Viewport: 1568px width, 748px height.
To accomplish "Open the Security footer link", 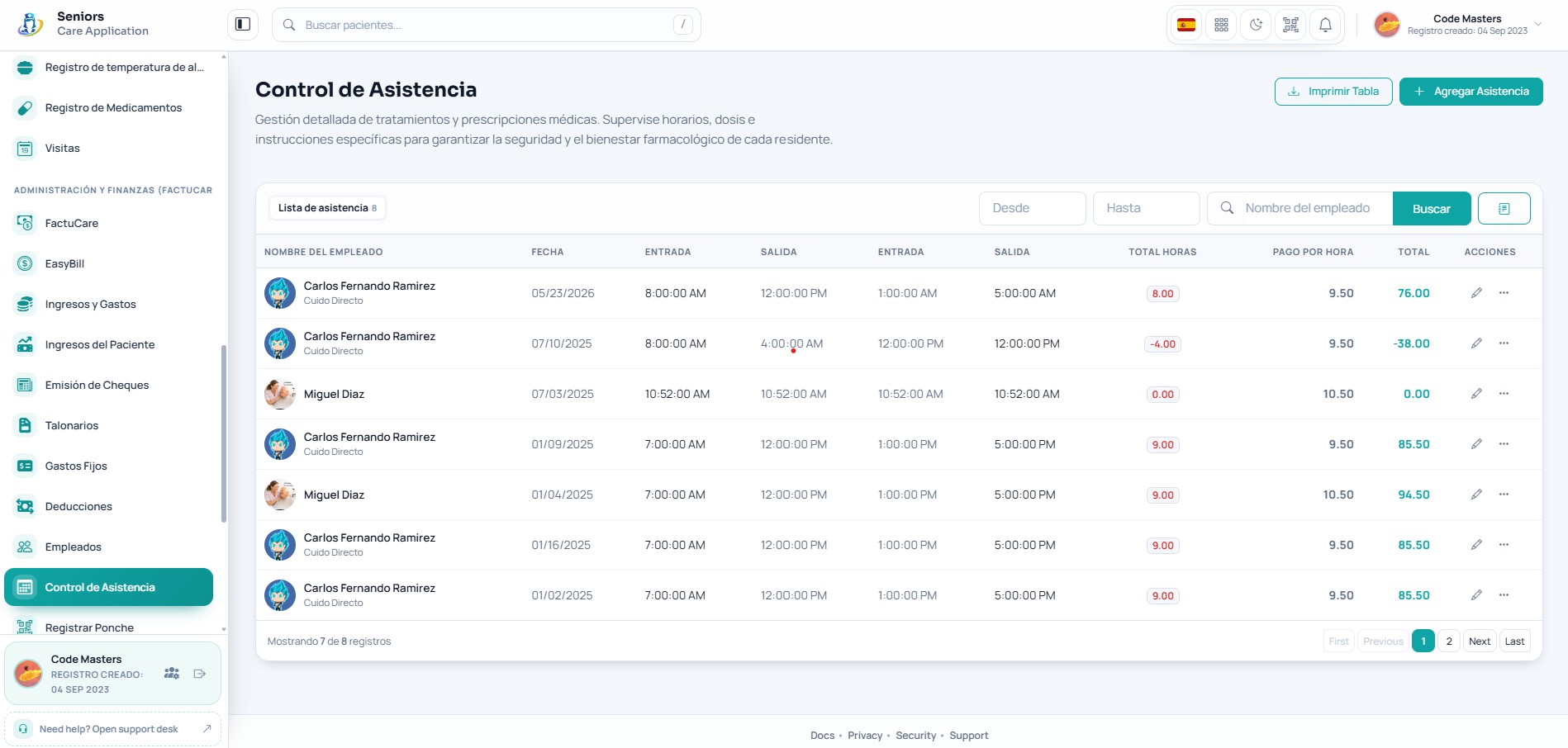I will coord(915,736).
